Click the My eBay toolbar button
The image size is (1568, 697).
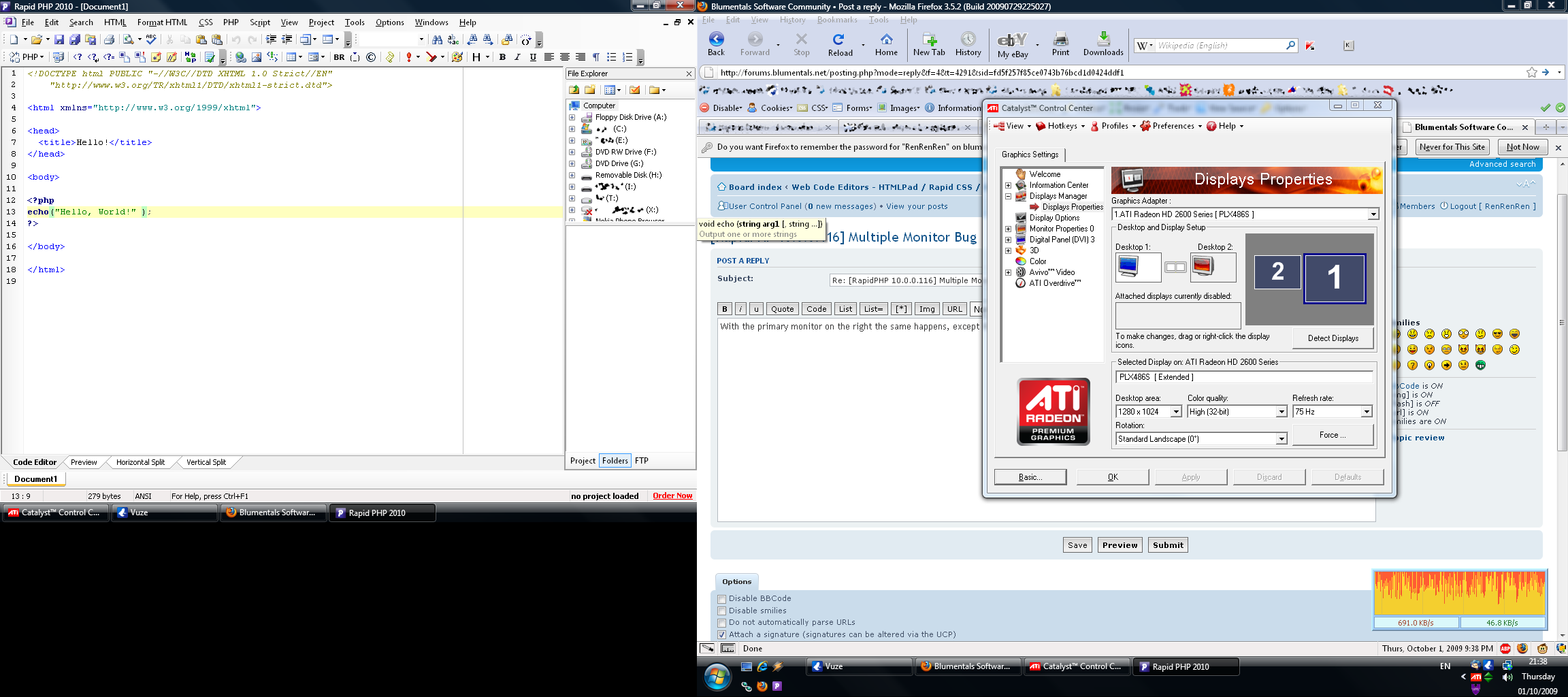pos(1013,46)
